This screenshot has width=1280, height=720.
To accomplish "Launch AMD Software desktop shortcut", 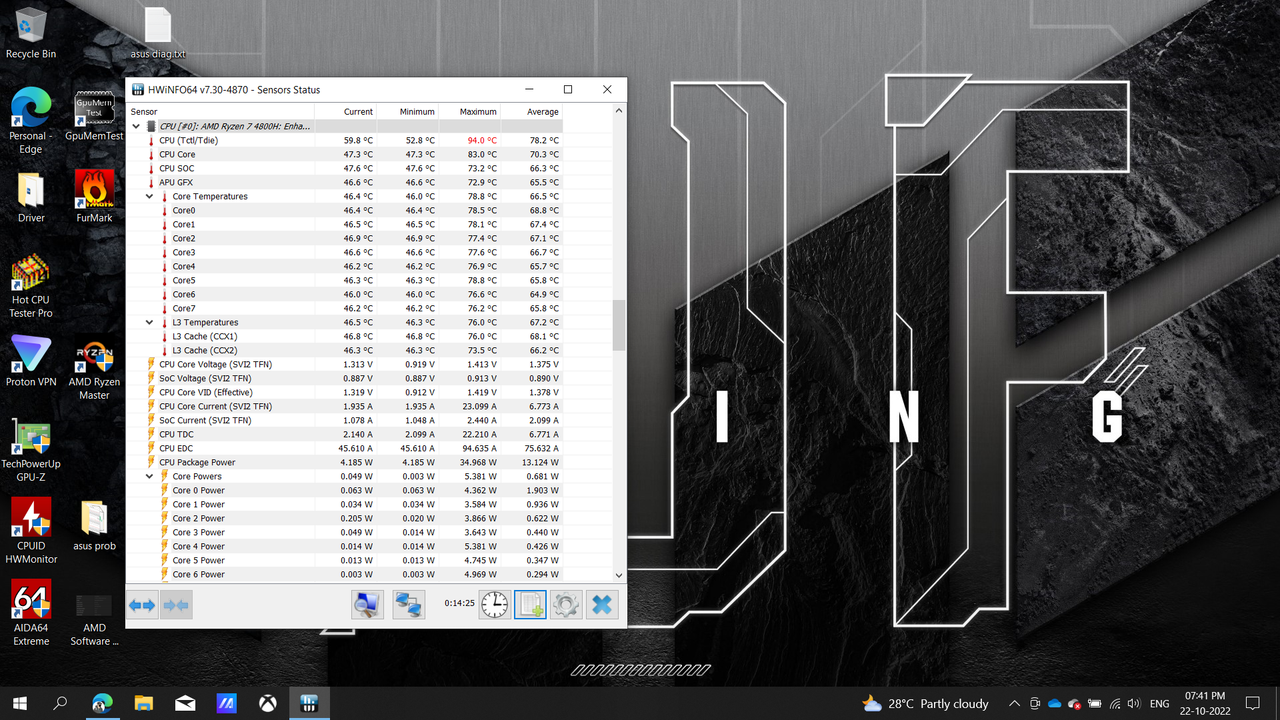I will click(x=94, y=620).
